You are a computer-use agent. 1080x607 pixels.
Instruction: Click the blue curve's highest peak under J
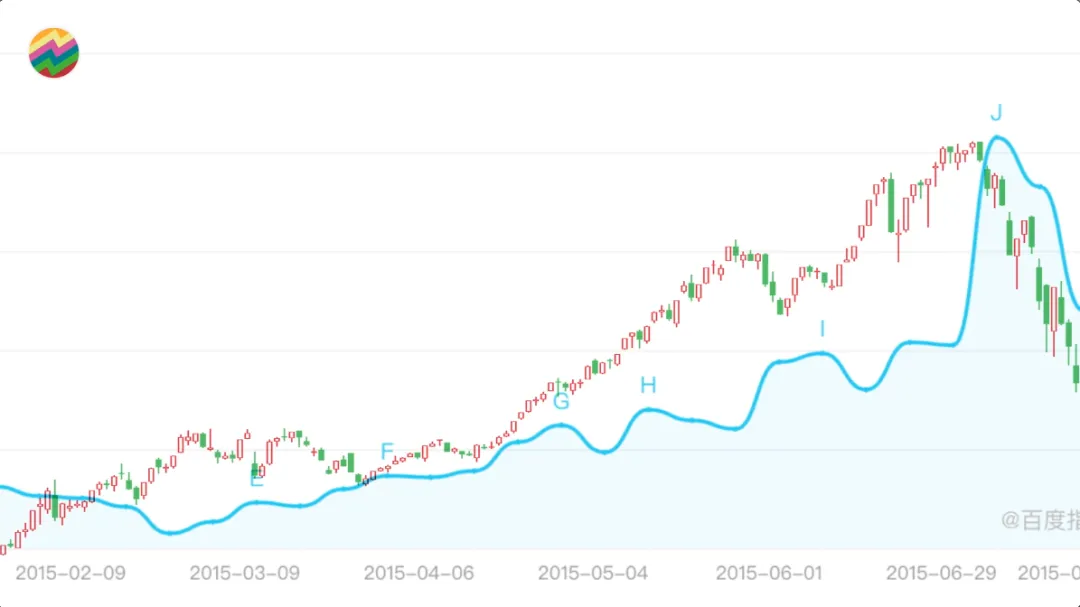997,137
